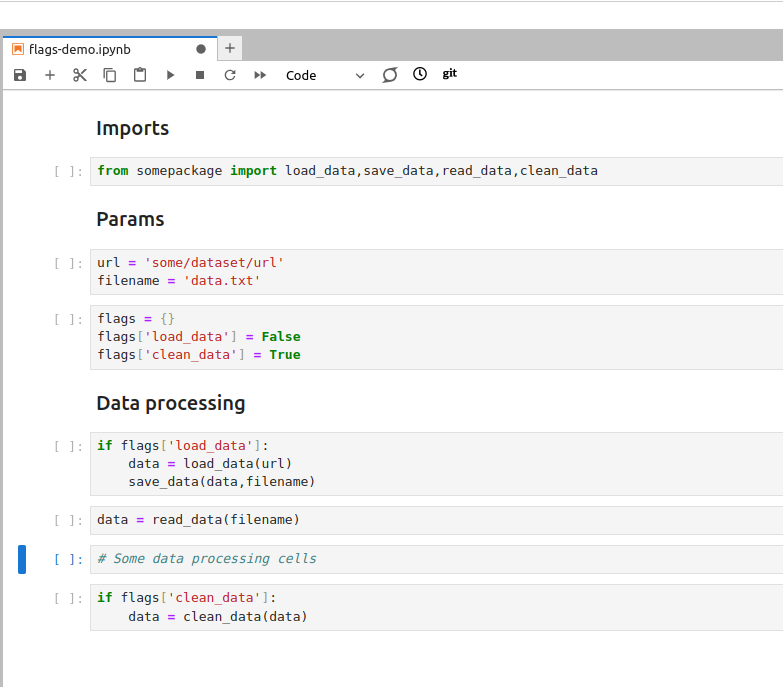Select the Imports heading cell
The image size is (783, 687).
tap(132, 128)
